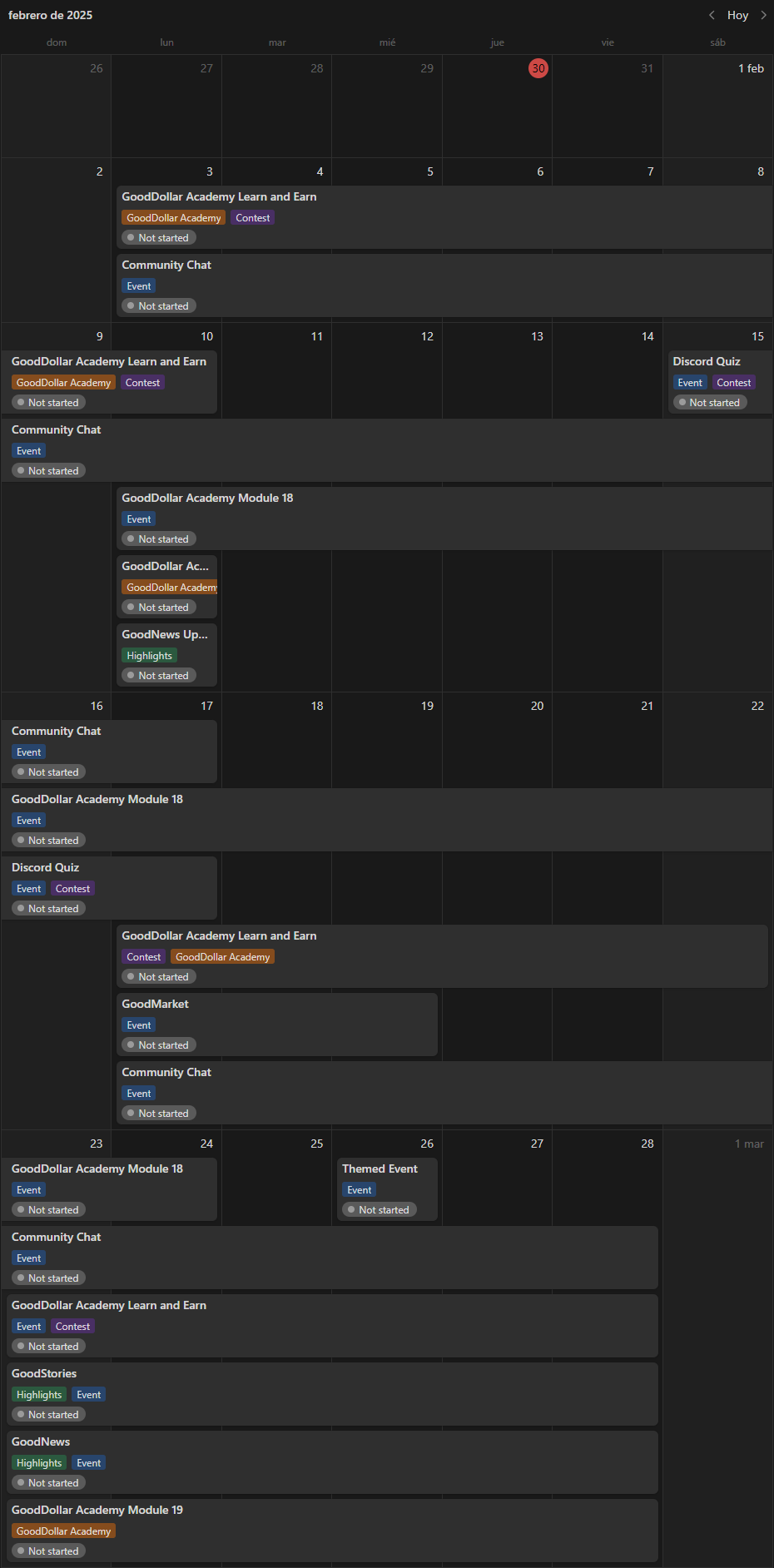The width and height of the screenshot is (774, 1568).
Task: Open the Discord Quiz event on February 15
Action: tap(720, 382)
